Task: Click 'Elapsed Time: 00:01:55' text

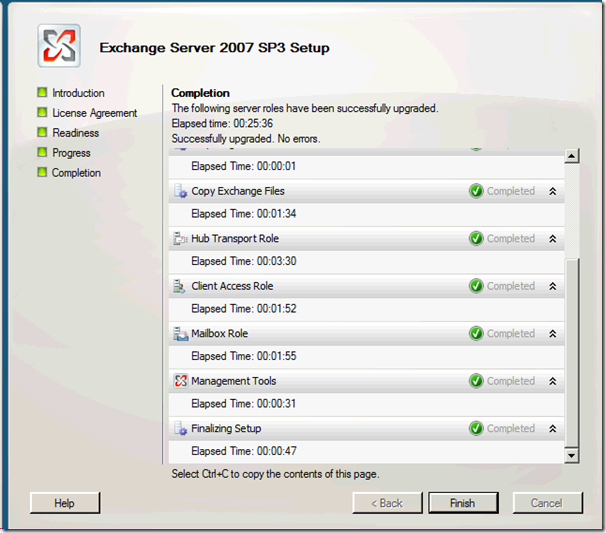Action: [x=243, y=356]
